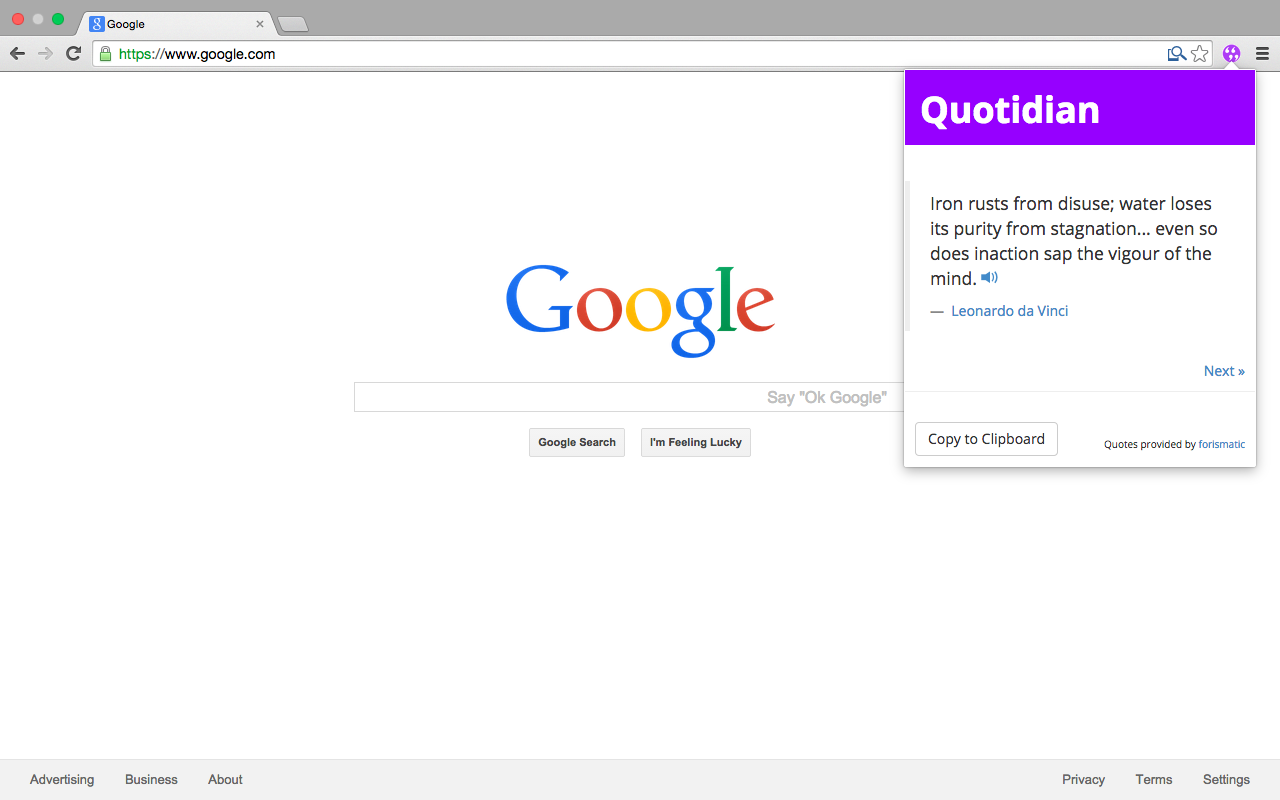Play the quote aloud via speaker icon
Image resolution: width=1280 pixels, height=800 pixels.
989,277
